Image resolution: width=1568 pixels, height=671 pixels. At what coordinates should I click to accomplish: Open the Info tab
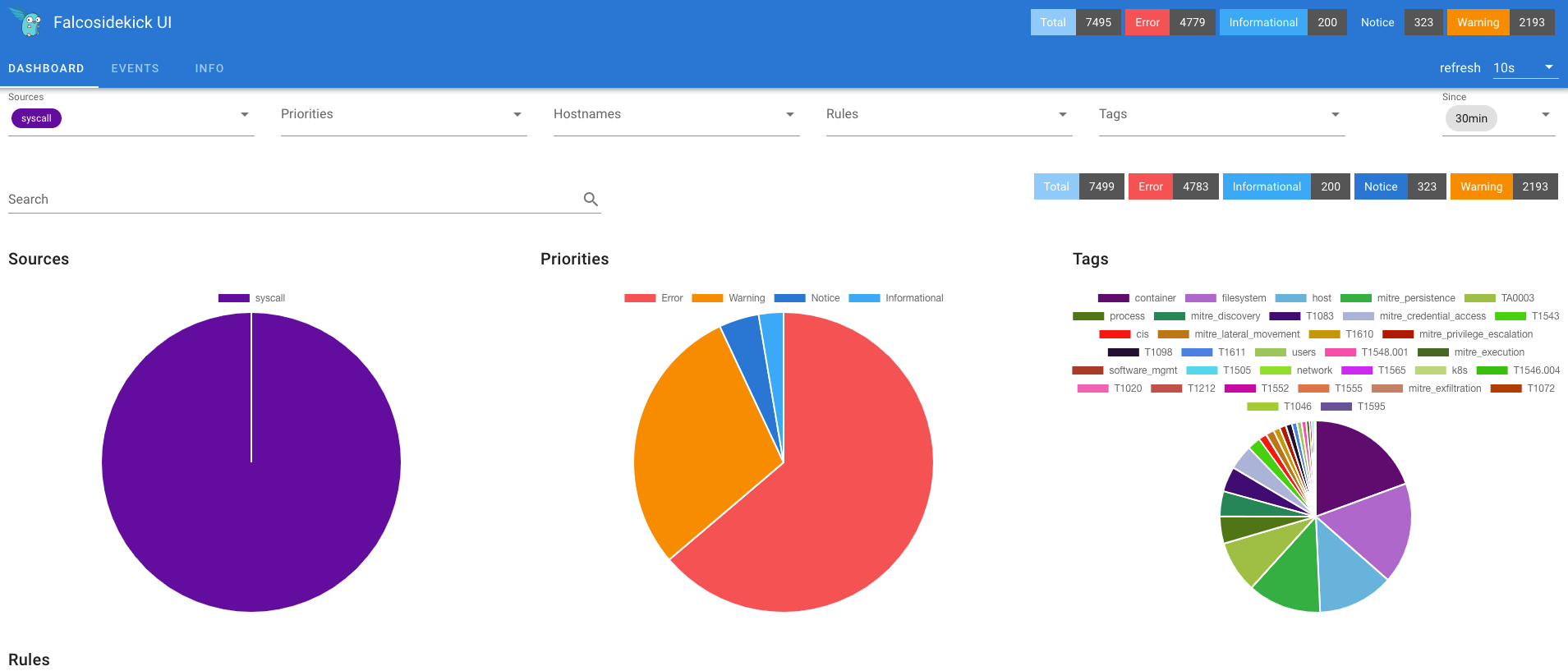pyautogui.click(x=209, y=68)
